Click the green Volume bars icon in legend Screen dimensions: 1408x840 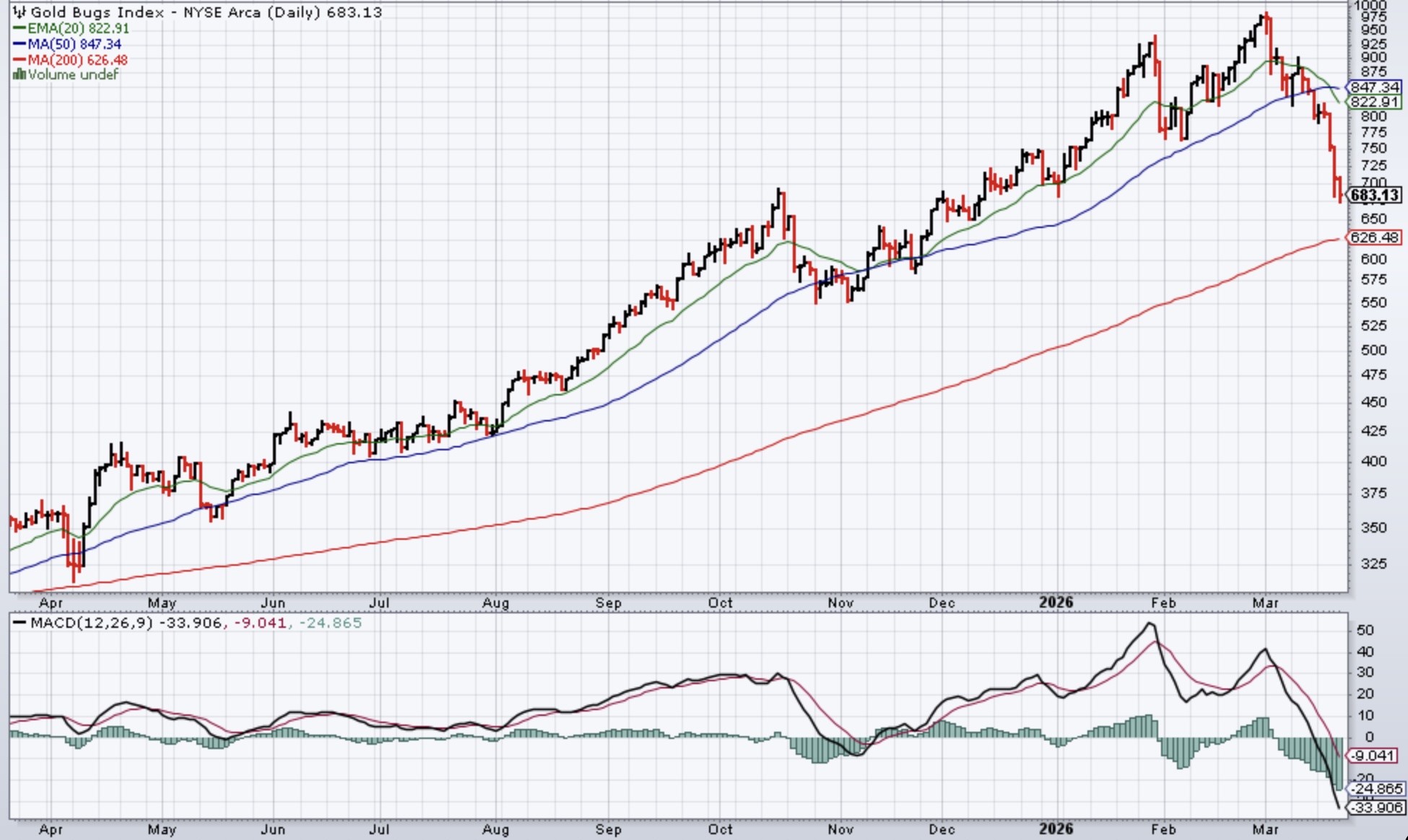click(x=19, y=75)
